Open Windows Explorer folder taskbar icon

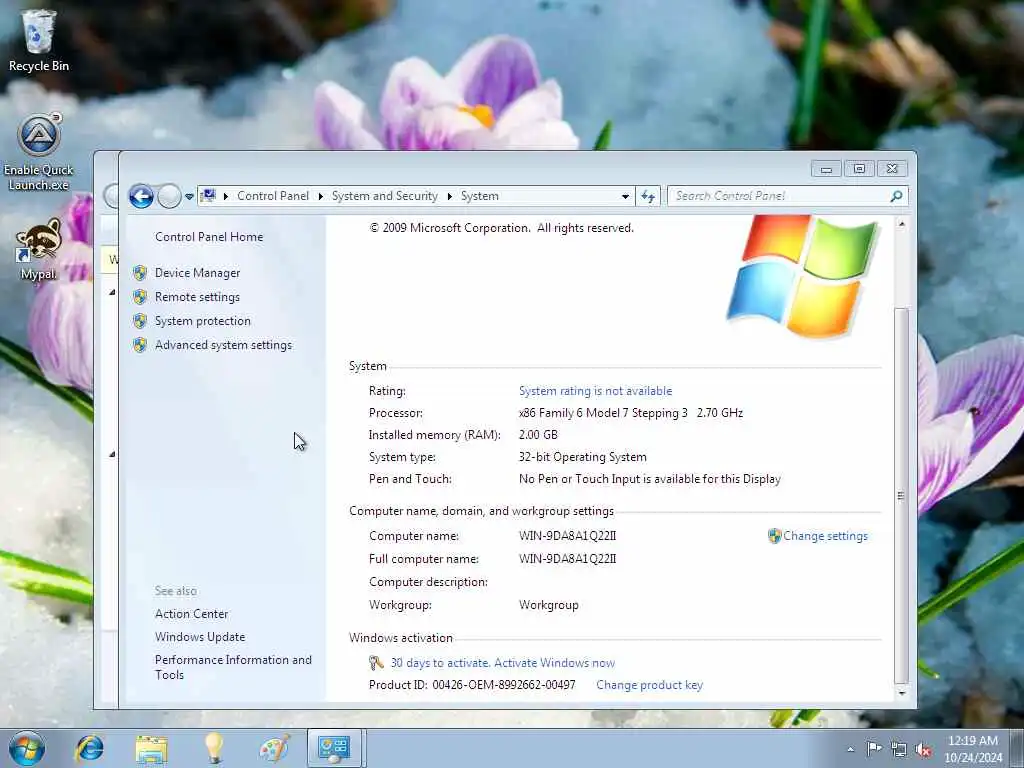(x=152, y=748)
